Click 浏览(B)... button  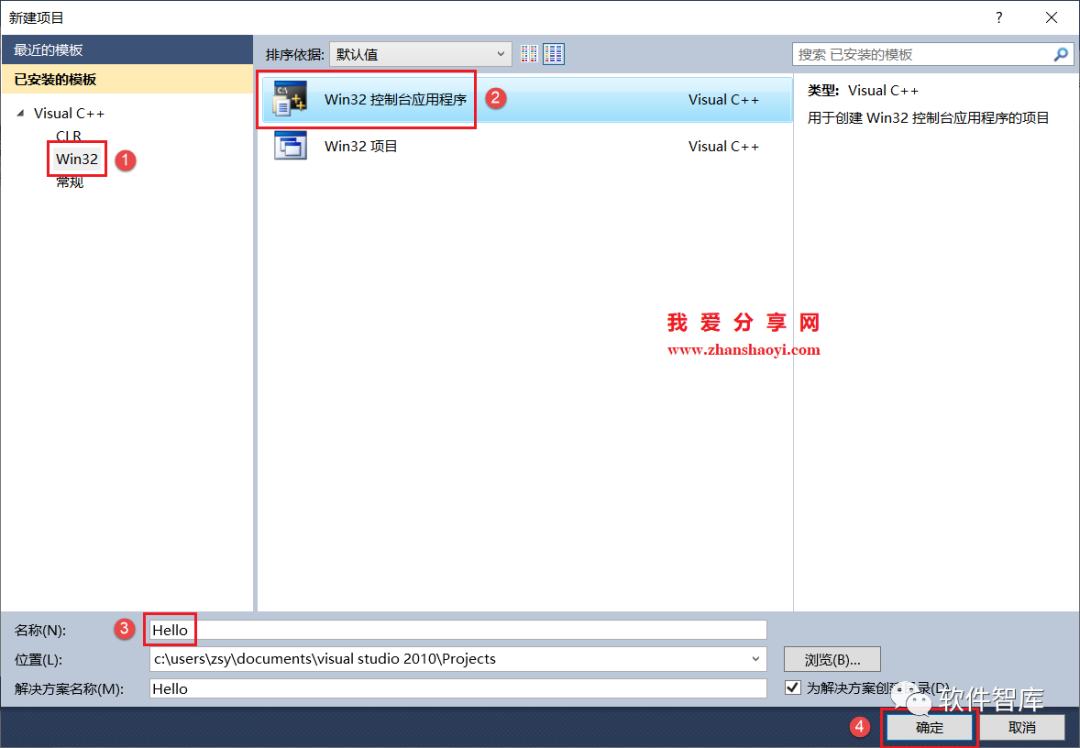[832, 660]
